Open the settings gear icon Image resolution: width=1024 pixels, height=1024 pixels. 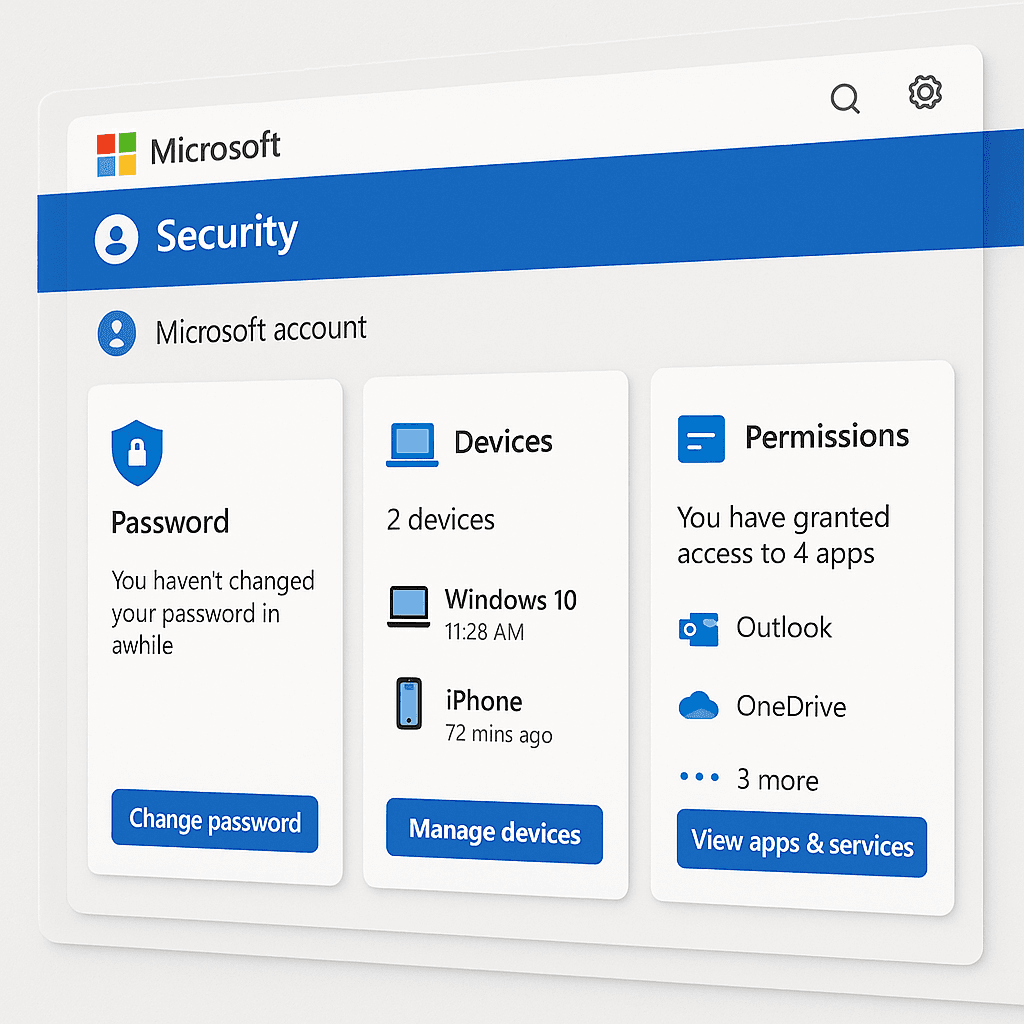pyautogui.click(x=925, y=92)
